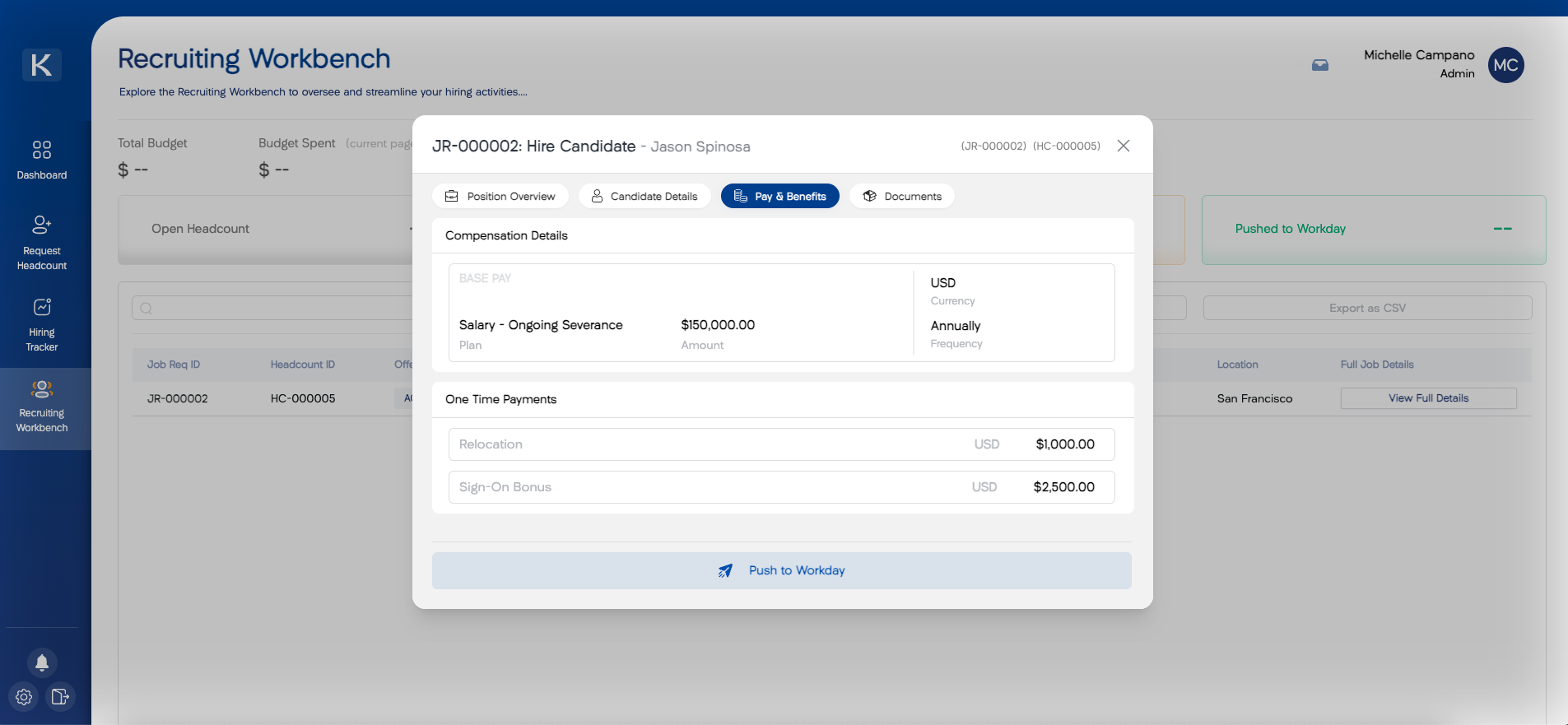Click San Francisco location cell
Screen dimensions: 1568x725
pyautogui.click(x=1254, y=398)
